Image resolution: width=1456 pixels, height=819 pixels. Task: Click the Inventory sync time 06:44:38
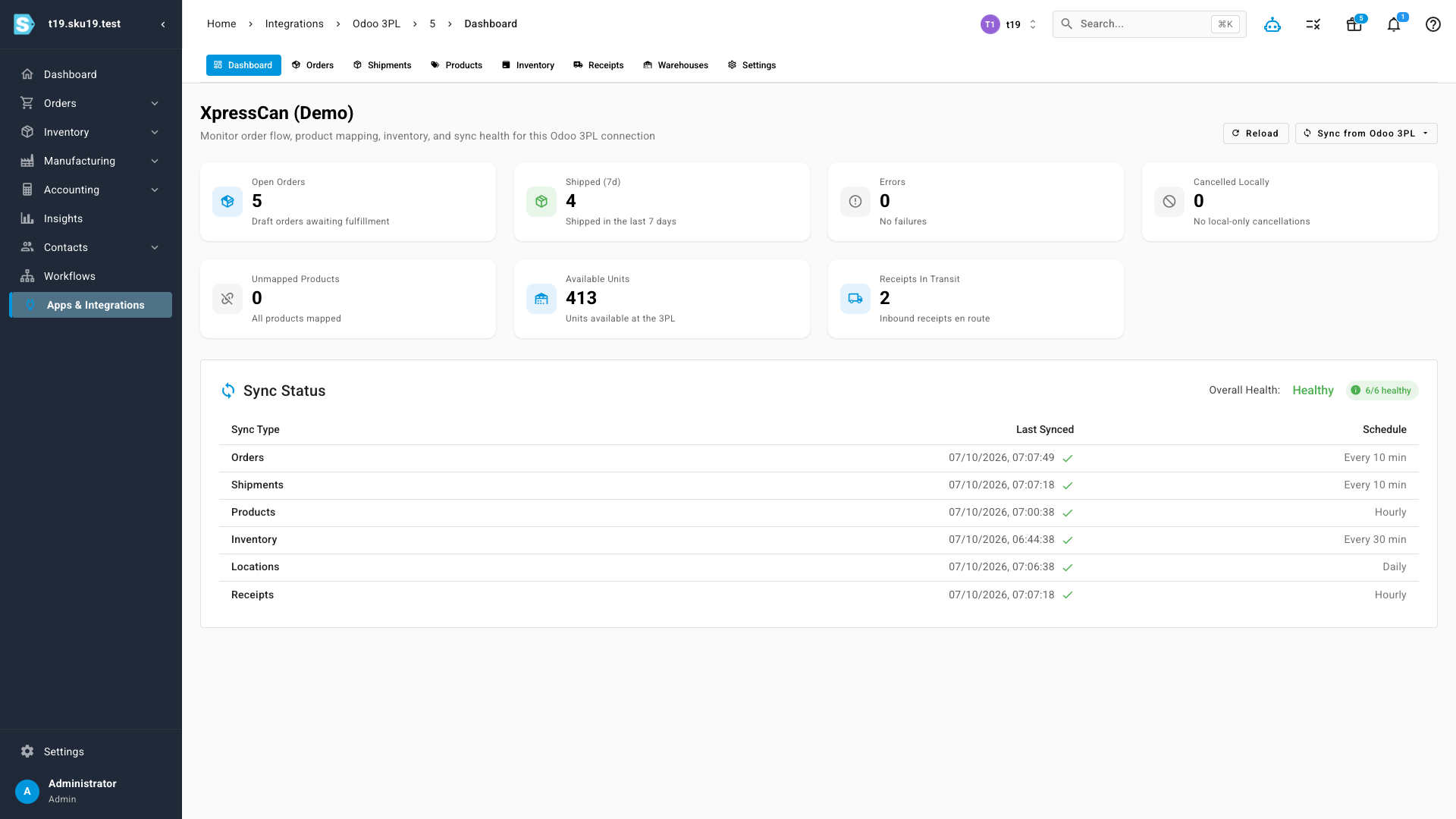pos(1002,540)
